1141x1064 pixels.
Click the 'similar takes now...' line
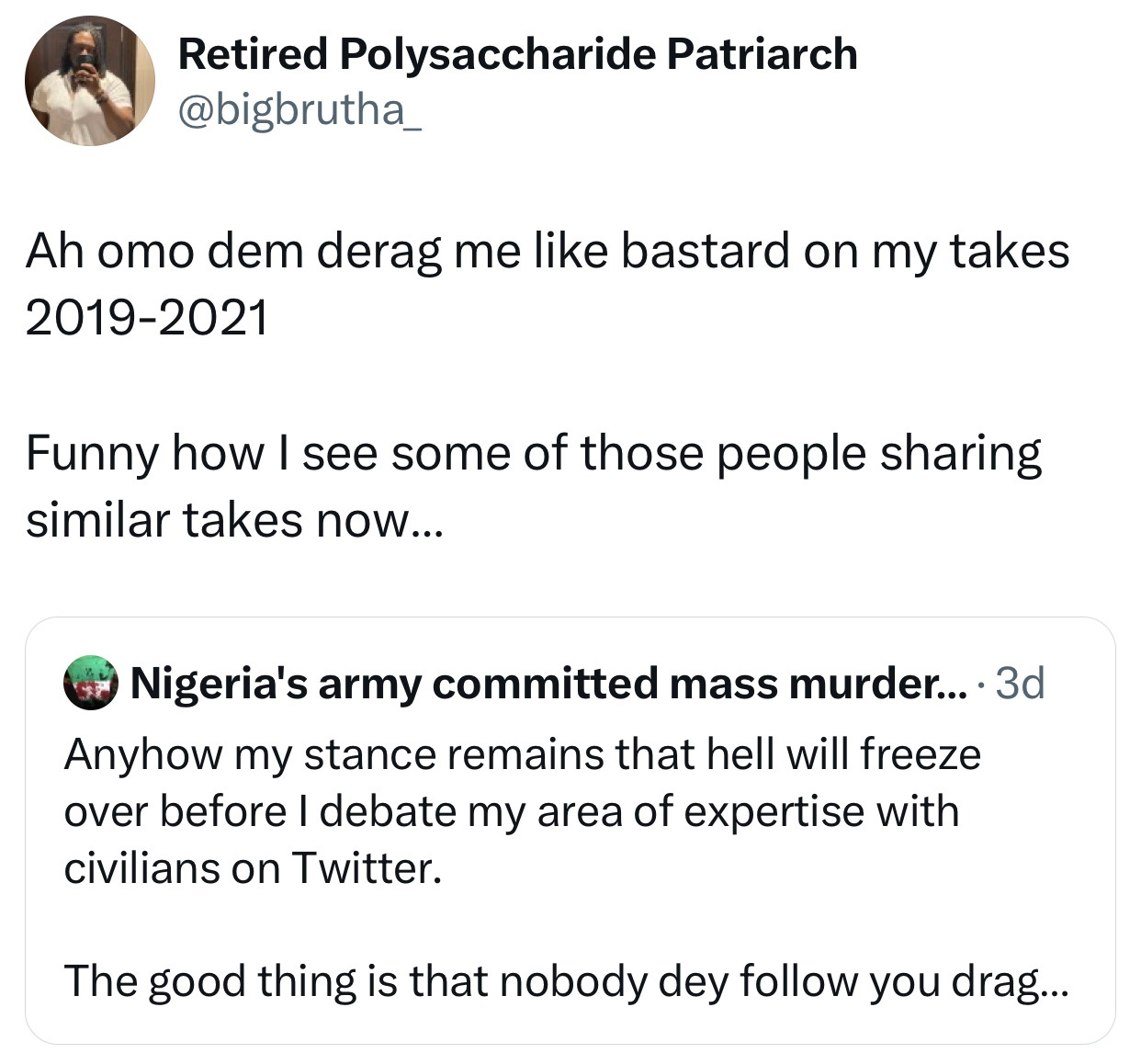234,521
